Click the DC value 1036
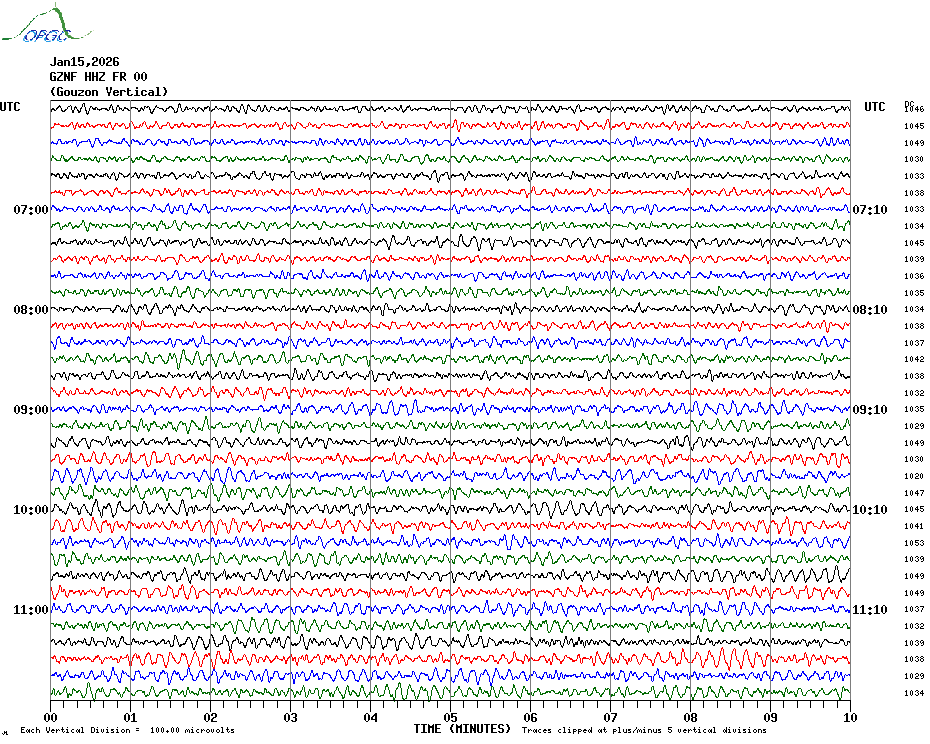This screenshot has height=744, width=930. click(x=914, y=276)
